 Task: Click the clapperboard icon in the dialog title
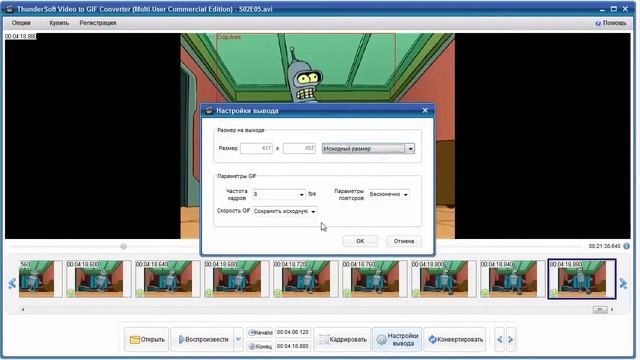(209, 110)
